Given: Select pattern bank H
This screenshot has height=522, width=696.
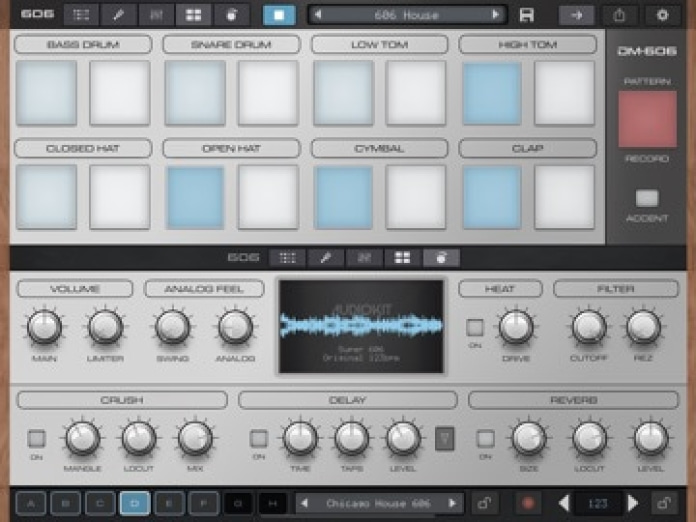Looking at the screenshot, I should [273, 503].
